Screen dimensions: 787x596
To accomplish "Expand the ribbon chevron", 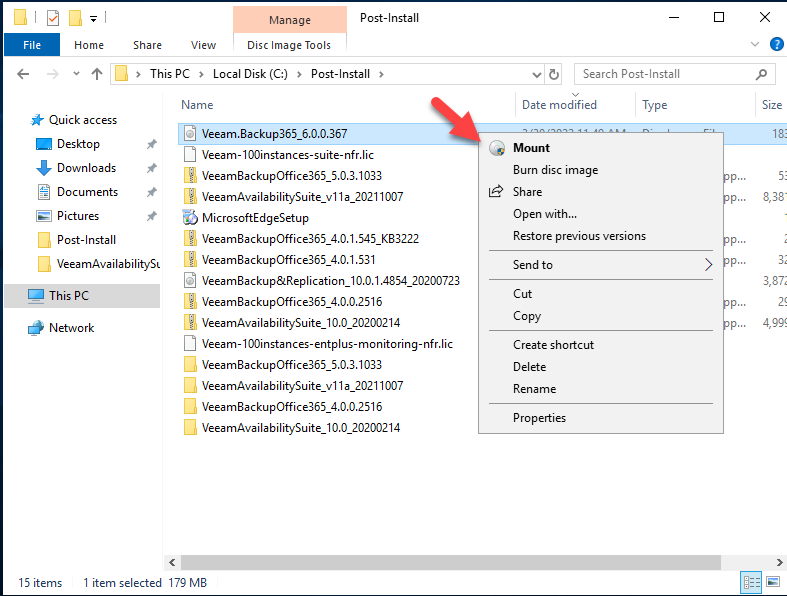I will [x=754, y=44].
